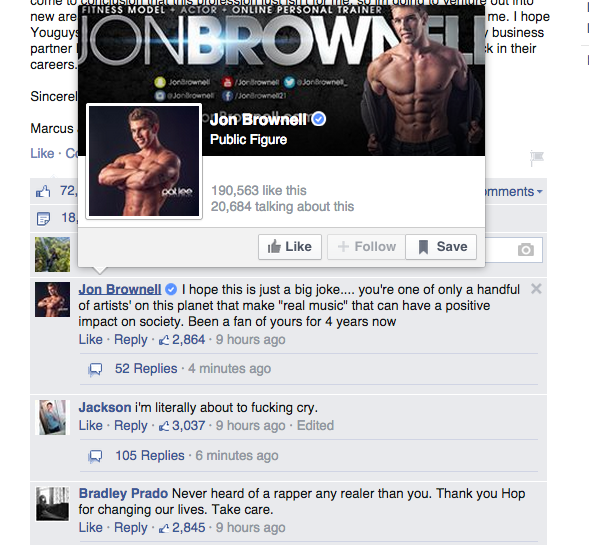
Task: Click the camera icon in comment box
Action: tap(526, 250)
